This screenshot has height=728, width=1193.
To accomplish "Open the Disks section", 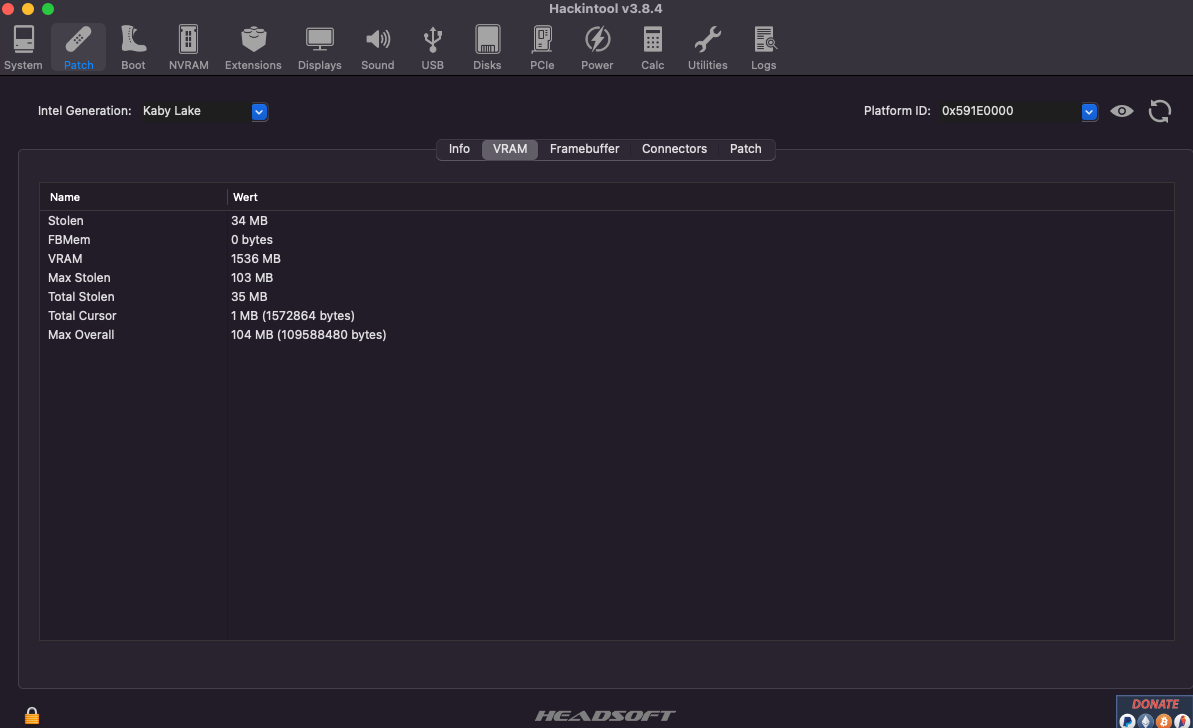I will pyautogui.click(x=487, y=48).
